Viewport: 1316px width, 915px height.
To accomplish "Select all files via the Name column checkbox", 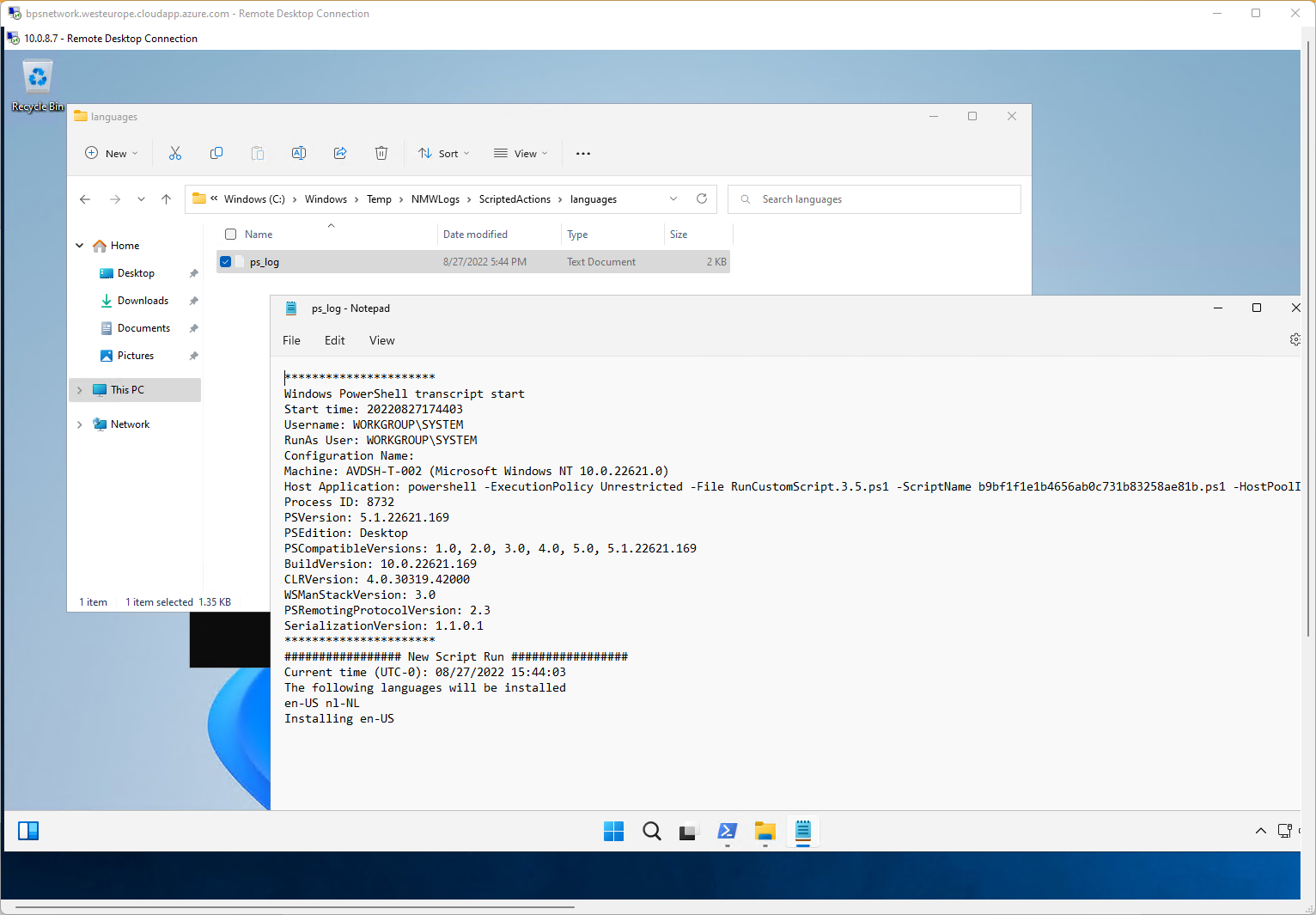I will [x=230, y=234].
